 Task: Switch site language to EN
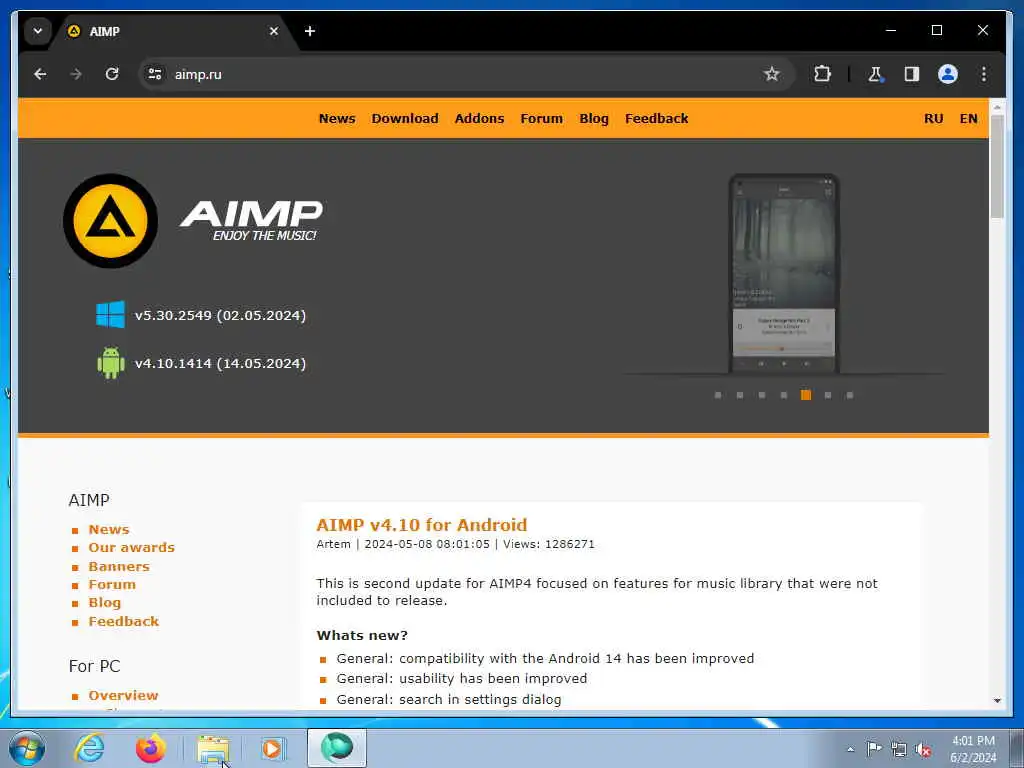click(968, 119)
